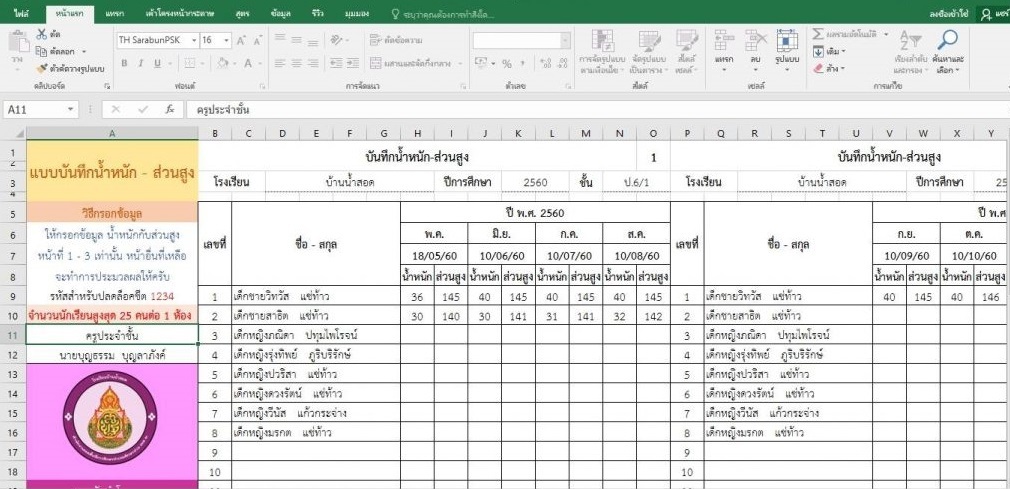The height and width of the screenshot is (489, 1010).
Task: Click the ลงชื่อเข้าใช้ sign-in link
Action: pos(949,13)
